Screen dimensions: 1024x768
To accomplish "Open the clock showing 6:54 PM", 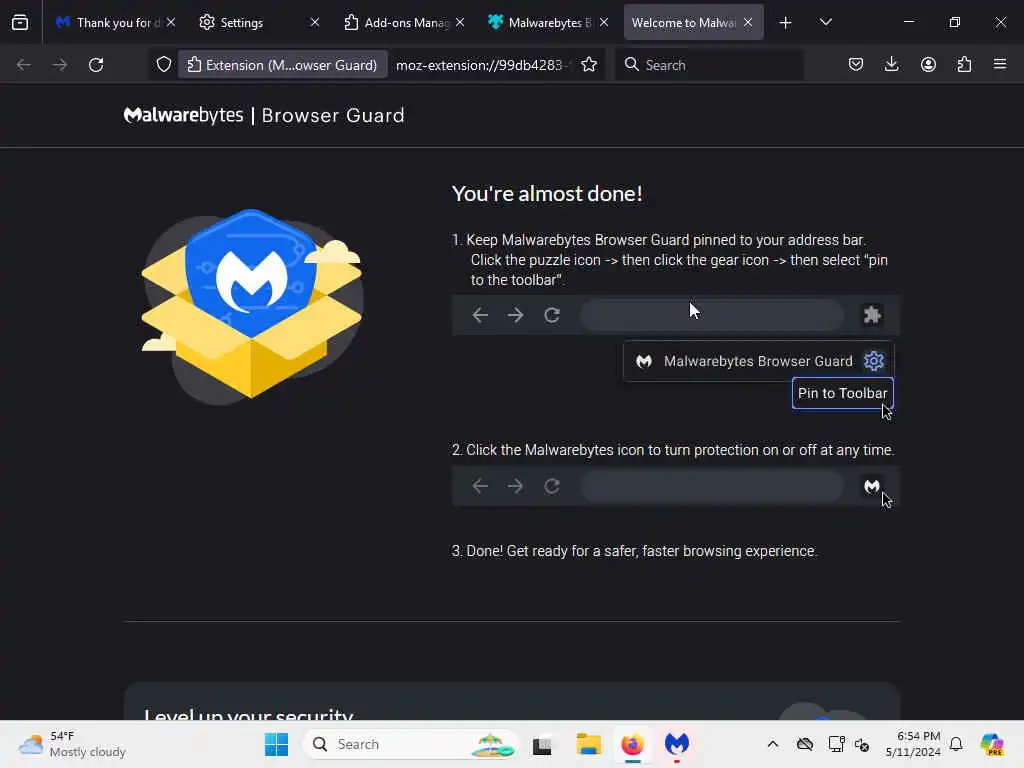I will 913,744.
